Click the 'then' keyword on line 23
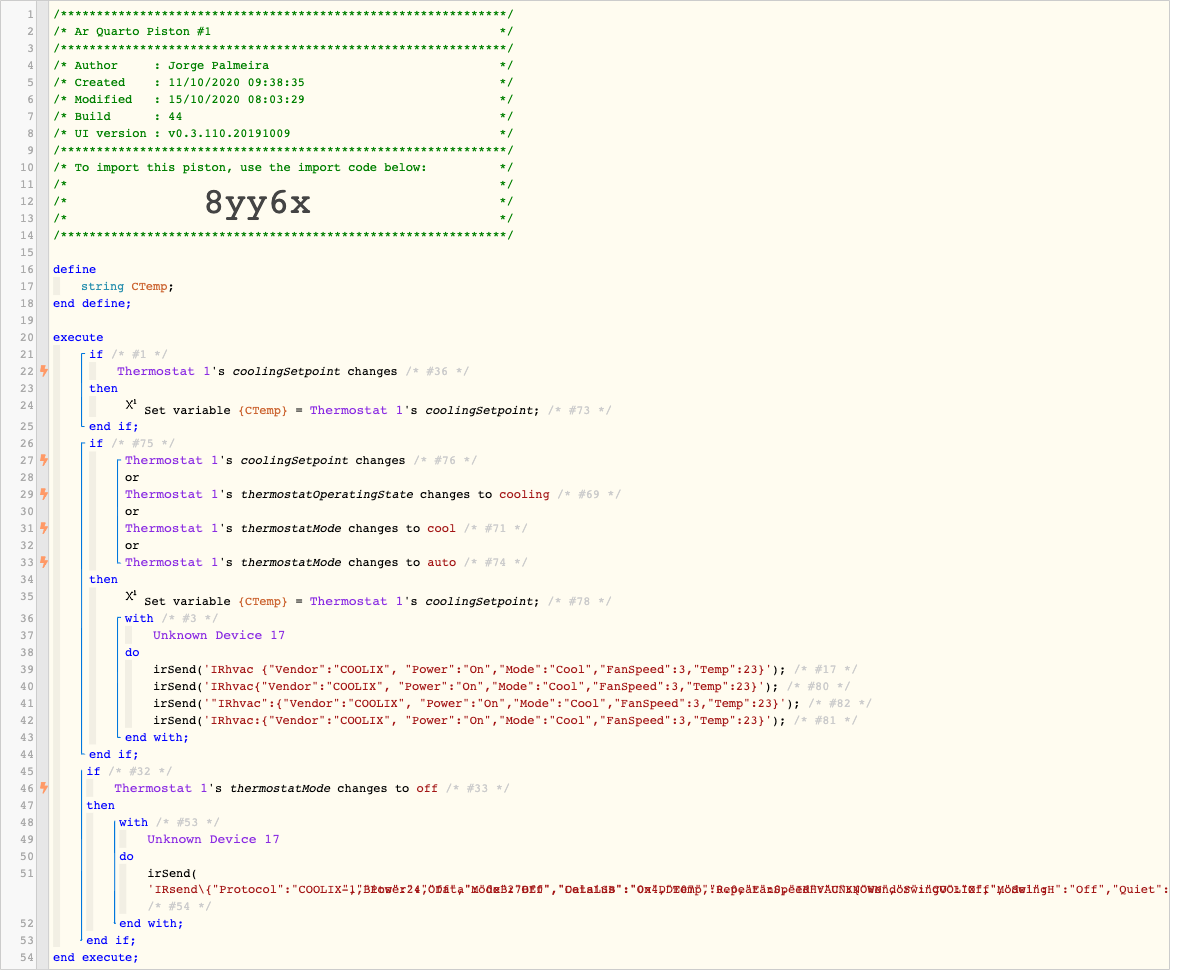This screenshot has height=974, width=1178. coord(103,389)
